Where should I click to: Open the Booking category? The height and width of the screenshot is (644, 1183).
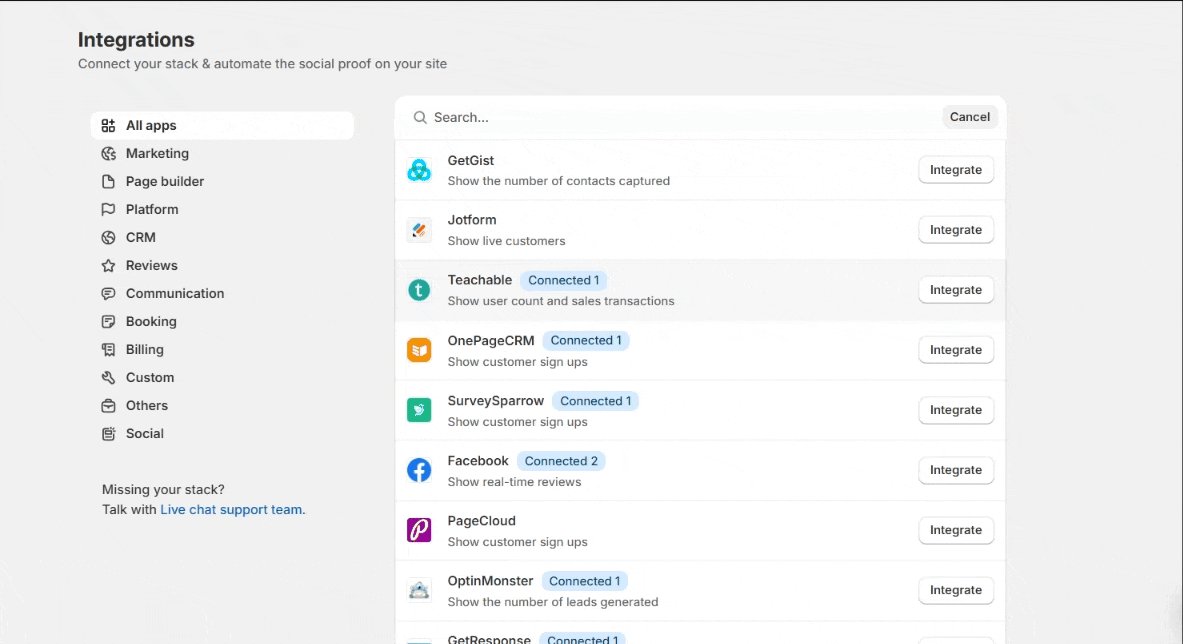tap(223, 321)
